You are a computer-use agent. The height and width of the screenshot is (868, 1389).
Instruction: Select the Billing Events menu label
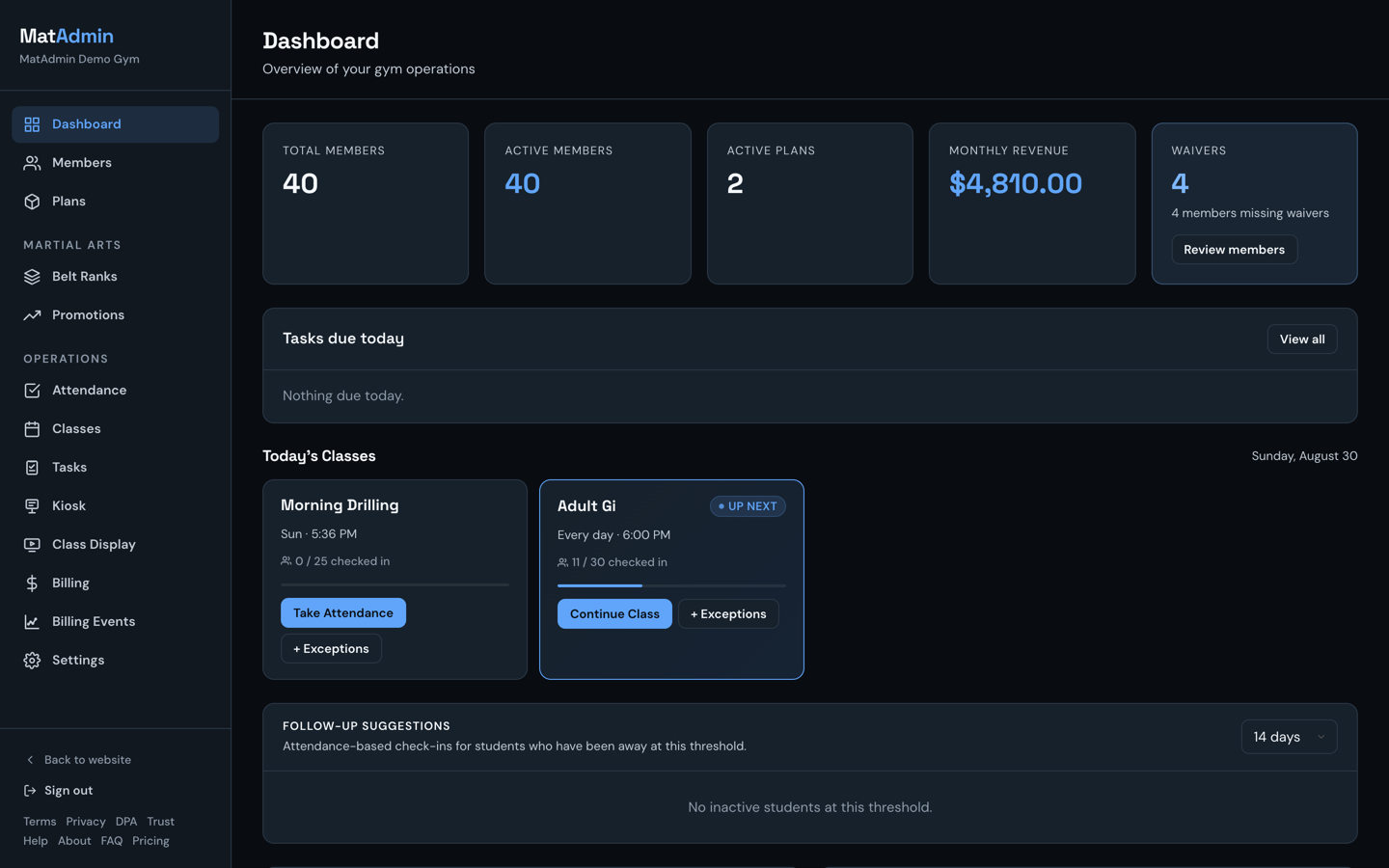[x=94, y=622]
